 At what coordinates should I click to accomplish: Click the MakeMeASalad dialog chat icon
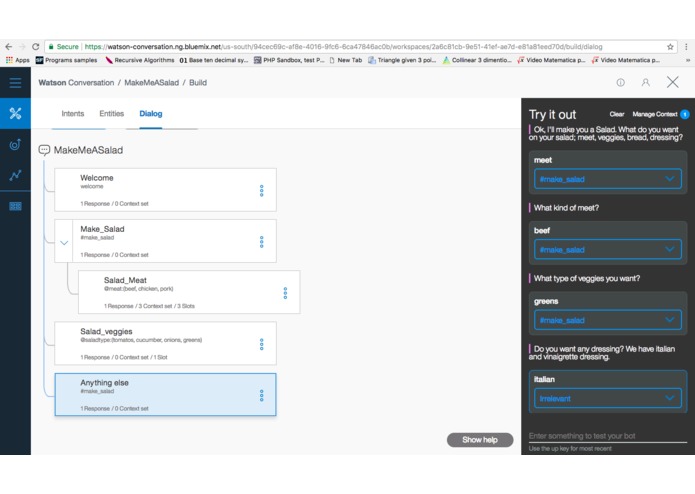click(x=44, y=150)
